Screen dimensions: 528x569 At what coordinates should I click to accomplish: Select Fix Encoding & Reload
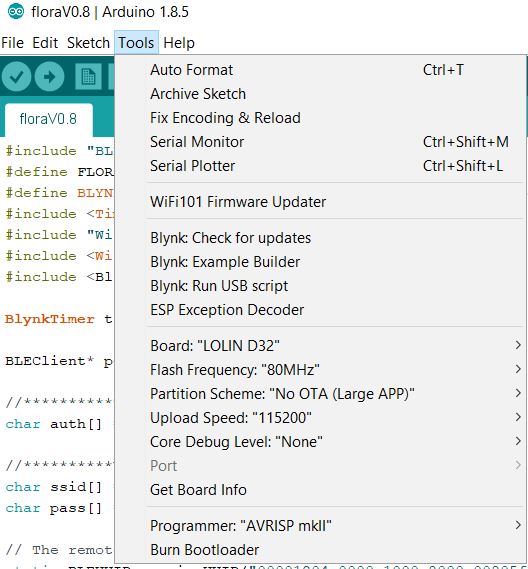[x=320, y=118]
